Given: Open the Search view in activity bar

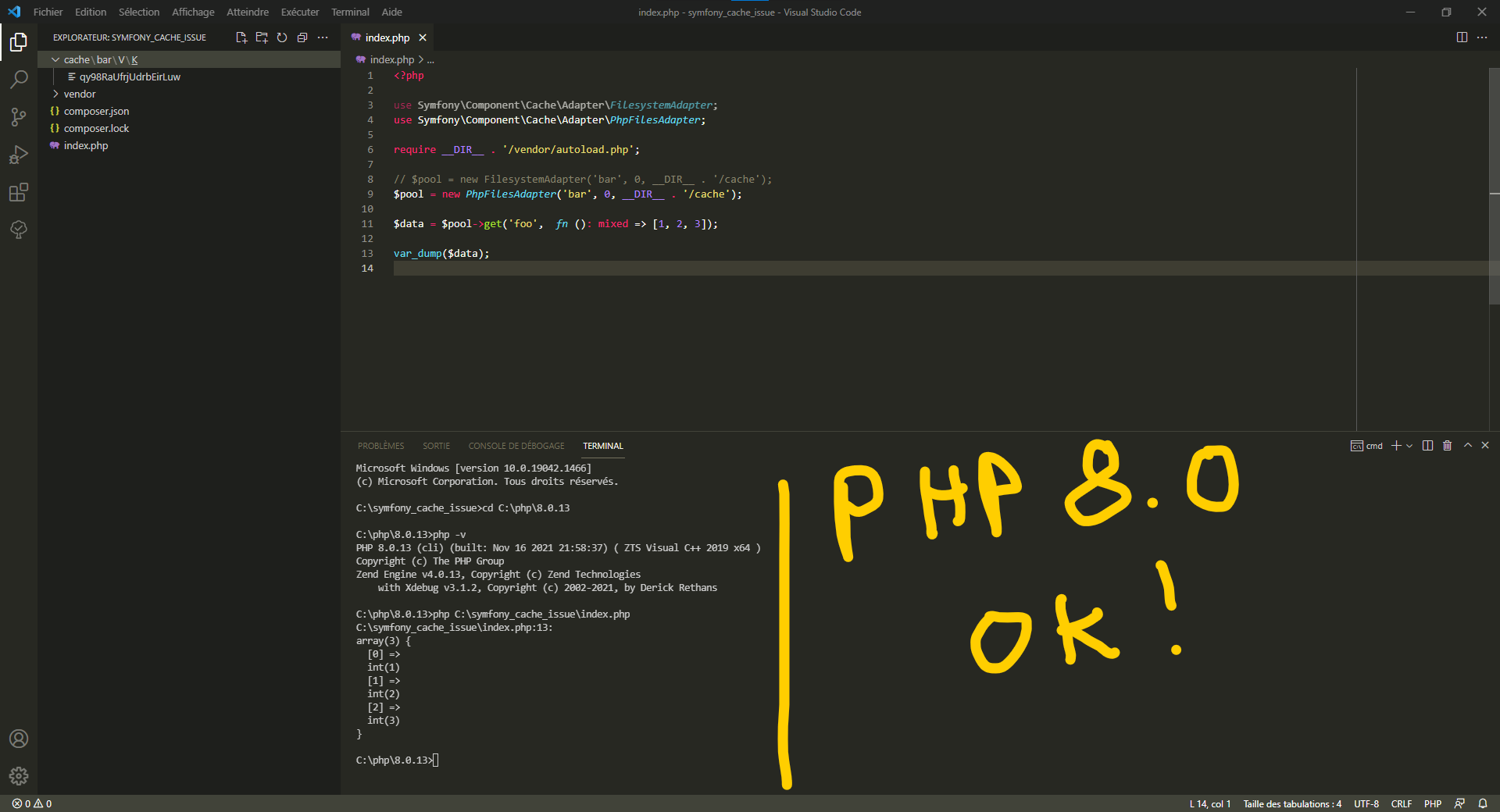Looking at the screenshot, I should coord(19,80).
